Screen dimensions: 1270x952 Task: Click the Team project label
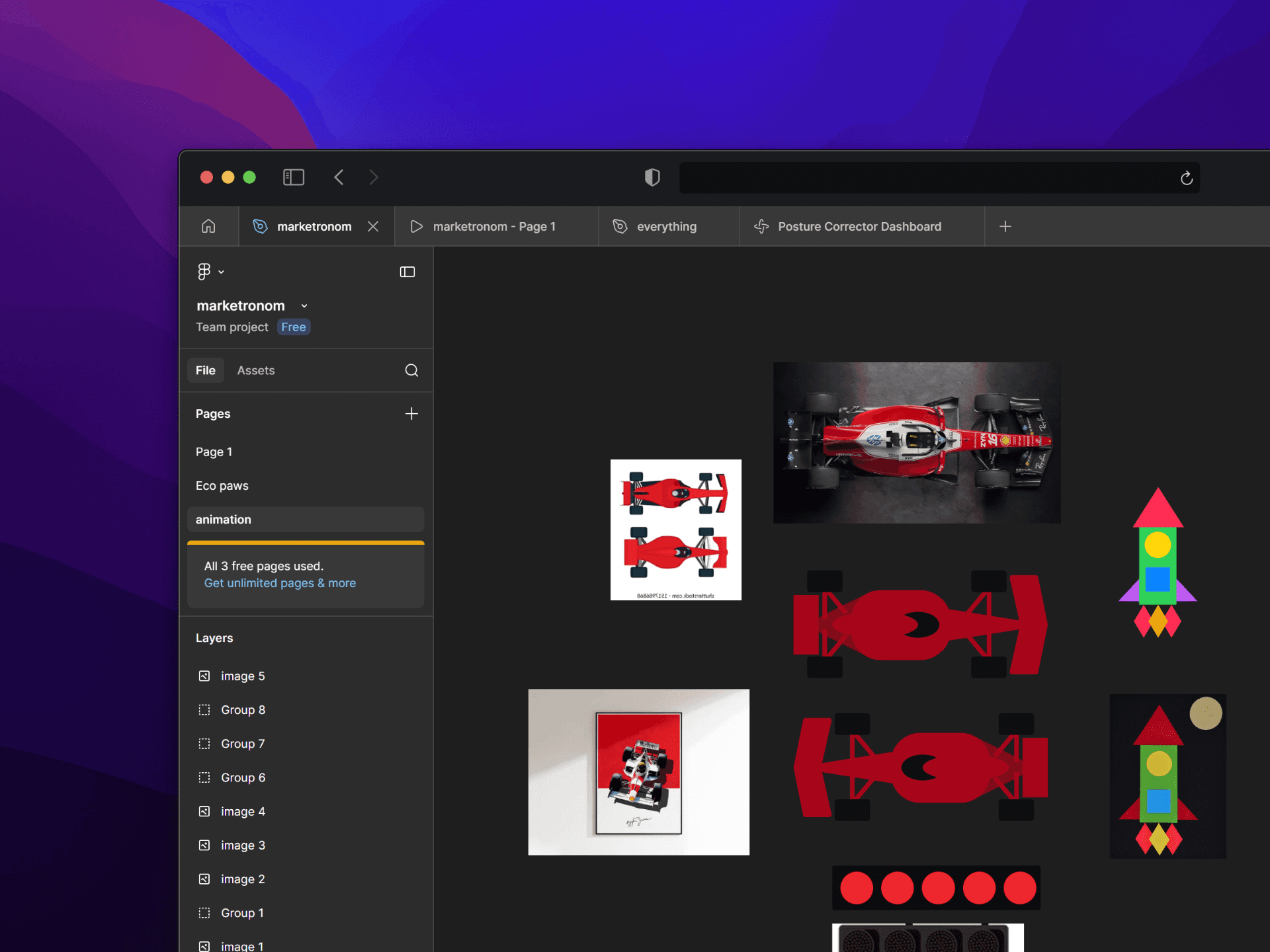[x=232, y=327]
